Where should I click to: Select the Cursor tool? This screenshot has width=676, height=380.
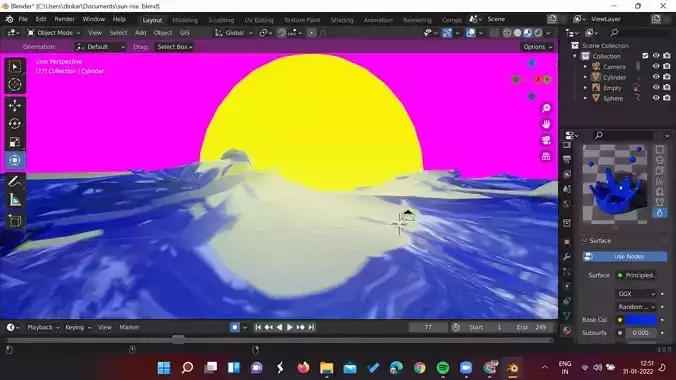click(x=15, y=85)
